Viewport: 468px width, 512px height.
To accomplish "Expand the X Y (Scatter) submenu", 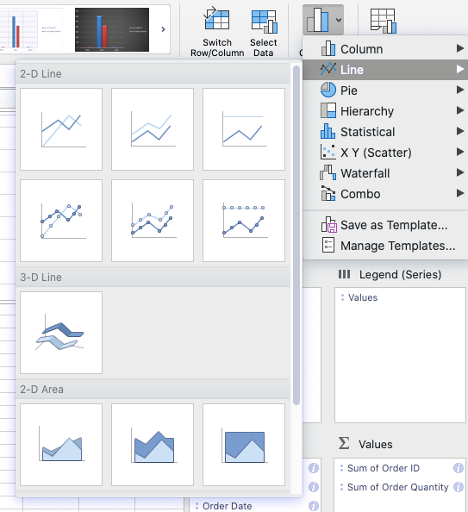I will [x=386, y=152].
